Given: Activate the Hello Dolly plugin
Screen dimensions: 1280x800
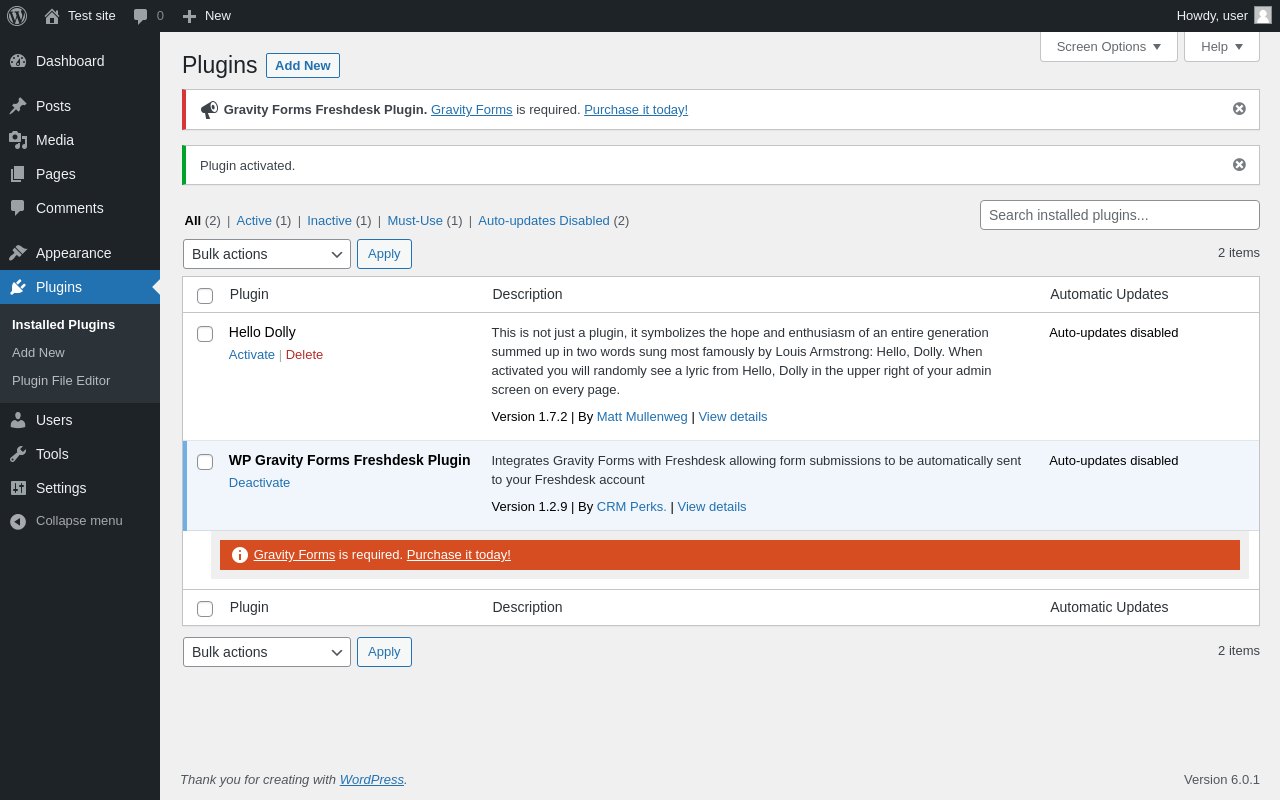Looking at the screenshot, I should pyautogui.click(x=252, y=355).
